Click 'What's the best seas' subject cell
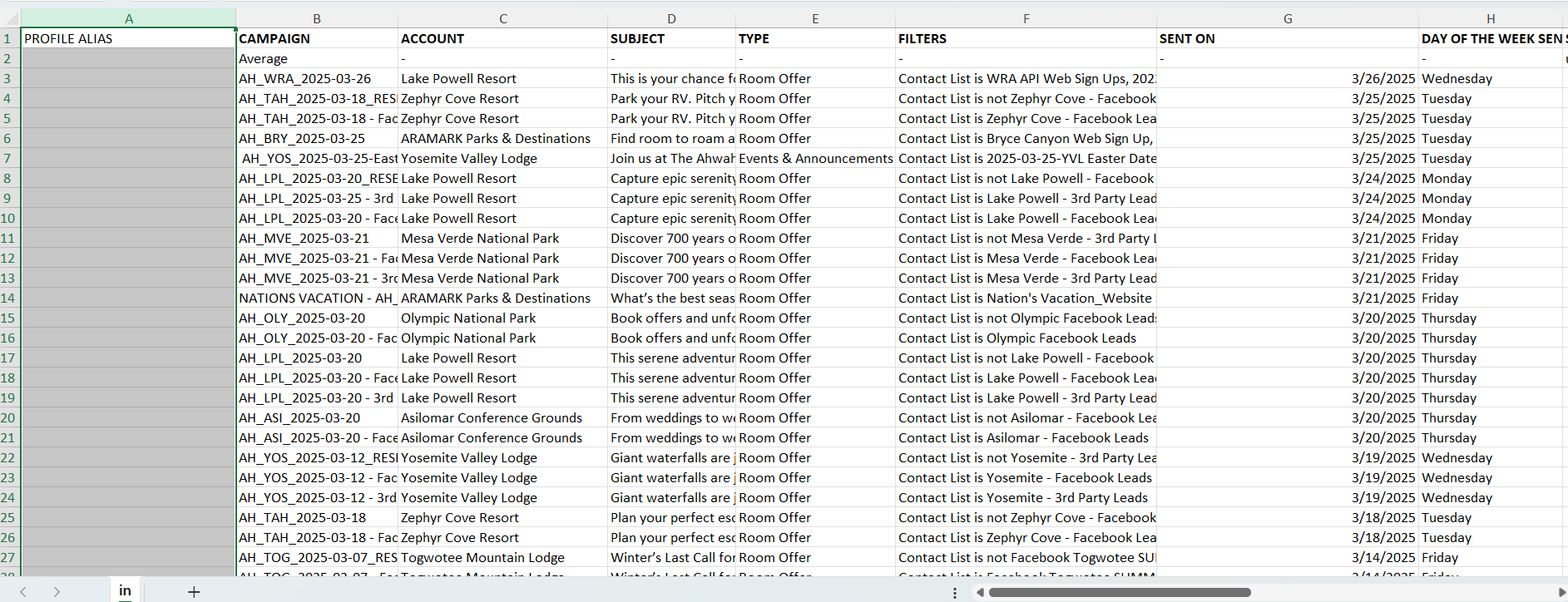Image resolution: width=1568 pixels, height=602 pixels. (671, 298)
